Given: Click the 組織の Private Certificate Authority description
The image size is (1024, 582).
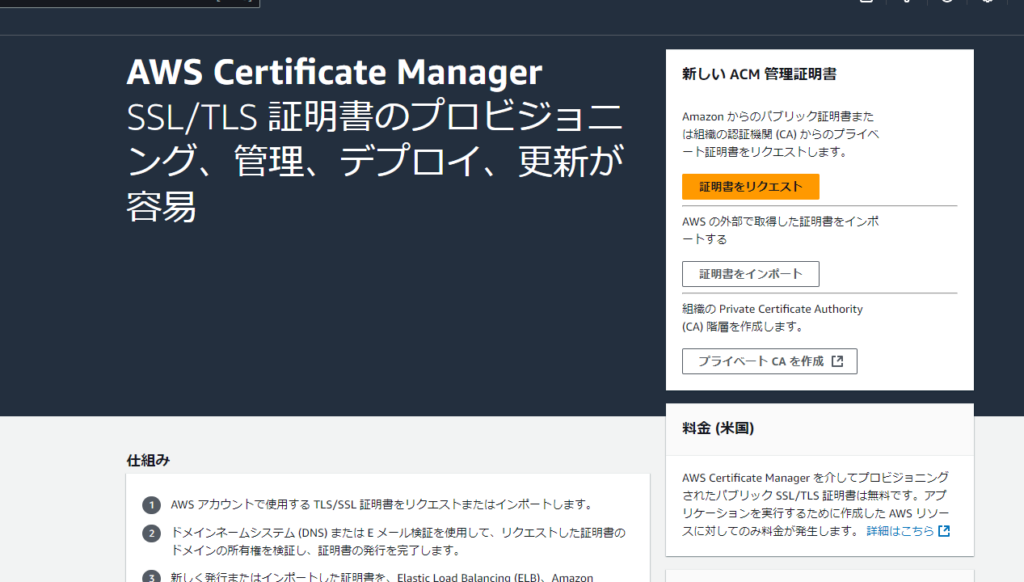Looking at the screenshot, I should click(x=773, y=317).
